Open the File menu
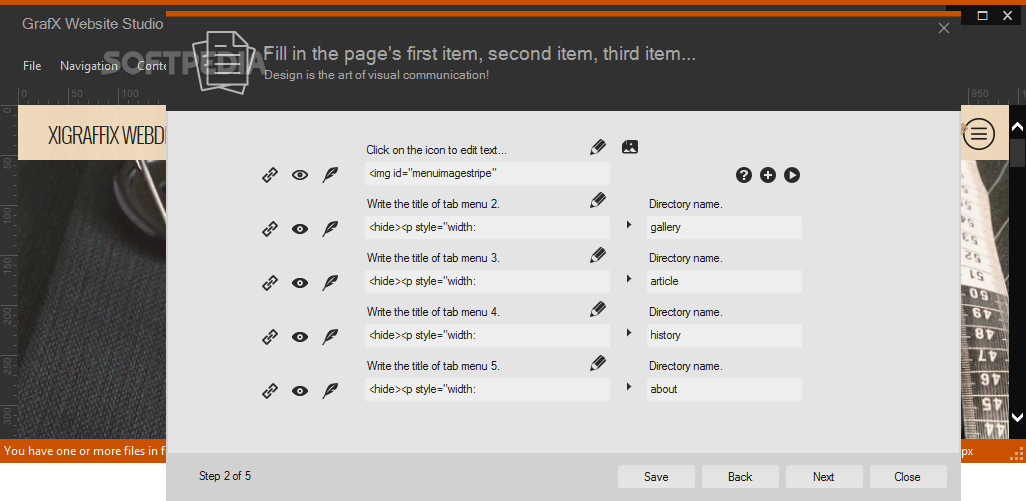 pyautogui.click(x=32, y=65)
